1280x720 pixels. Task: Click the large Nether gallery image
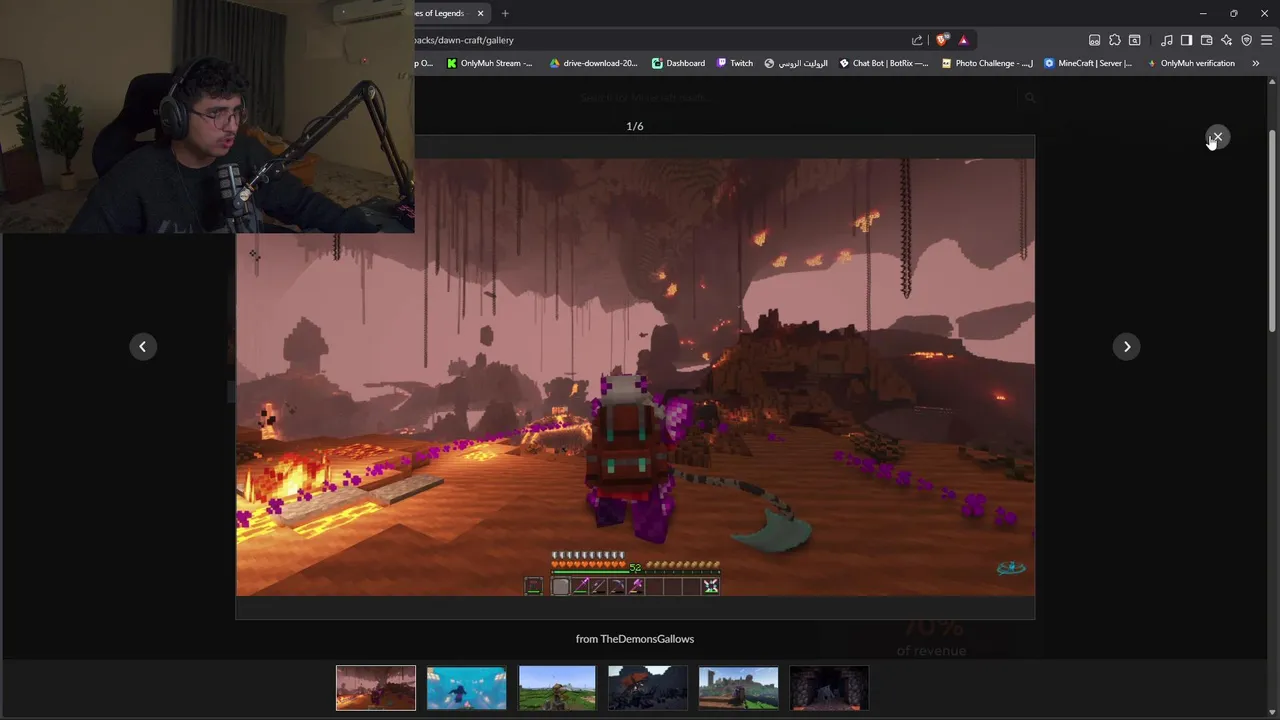(x=635, y=377)
